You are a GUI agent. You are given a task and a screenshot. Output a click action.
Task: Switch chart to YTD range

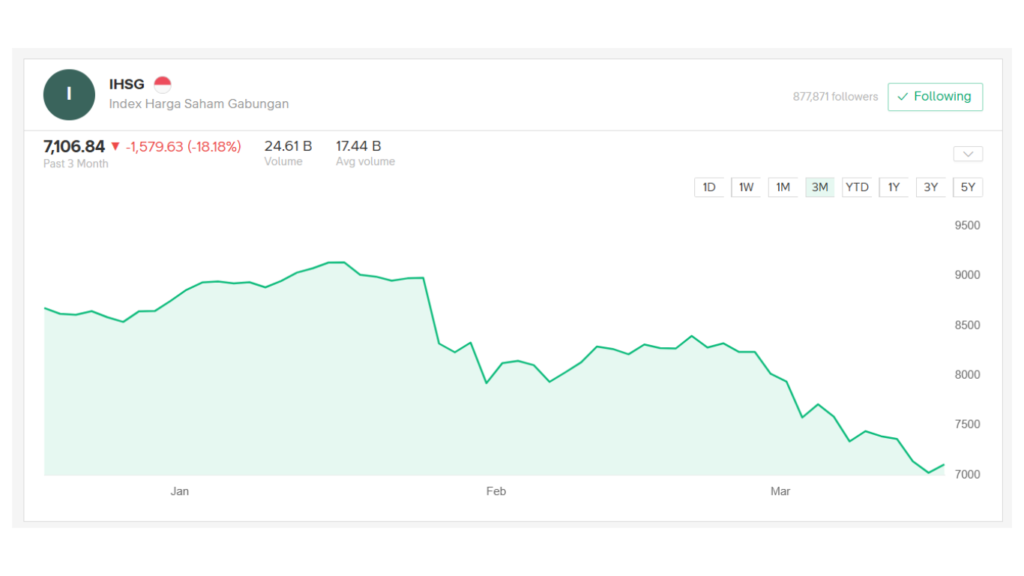pyautogui.click(x=857, y=187)
